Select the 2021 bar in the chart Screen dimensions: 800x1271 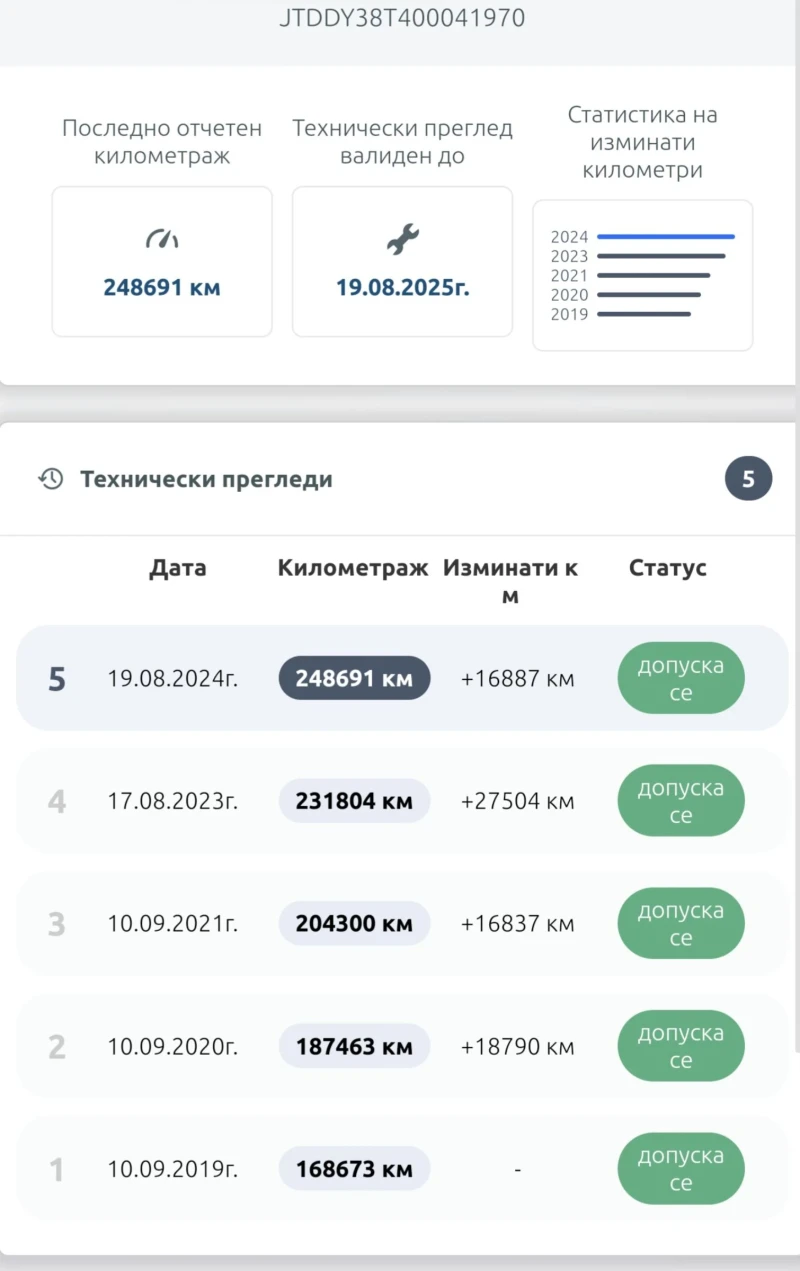655,275
